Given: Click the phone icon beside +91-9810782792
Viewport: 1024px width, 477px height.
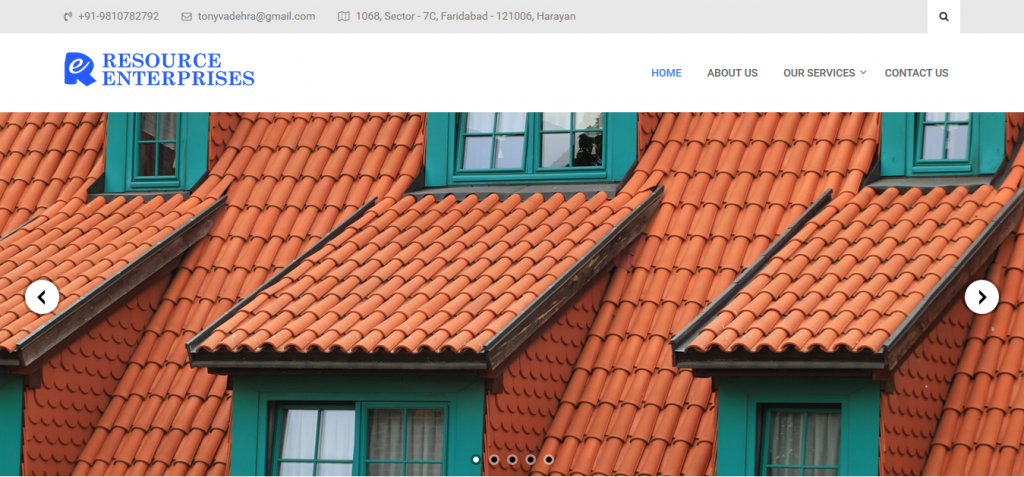Looking at the screenshot, I should click(68, 16).
